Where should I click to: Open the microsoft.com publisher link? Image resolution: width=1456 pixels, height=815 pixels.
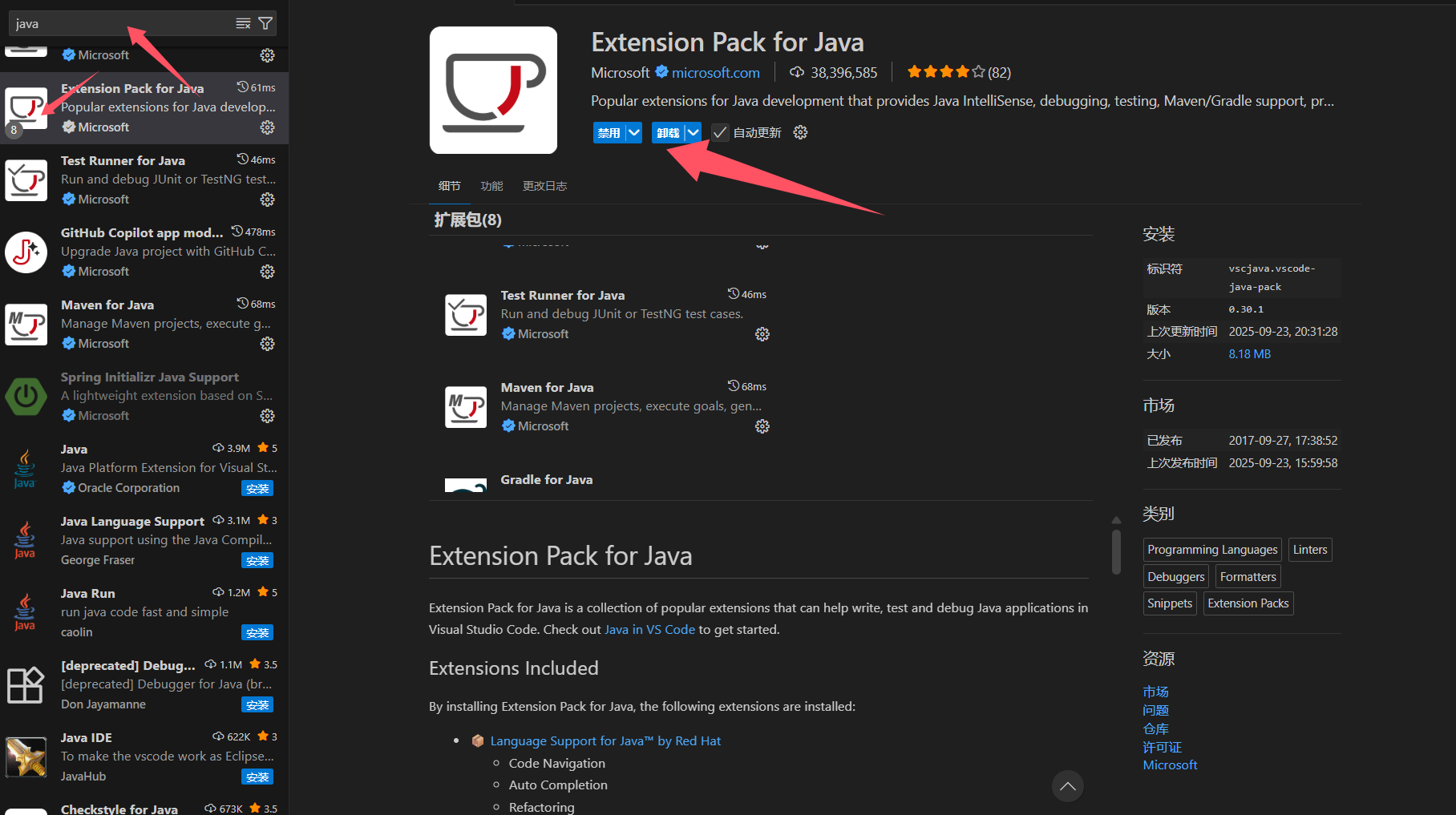(715, 73)
